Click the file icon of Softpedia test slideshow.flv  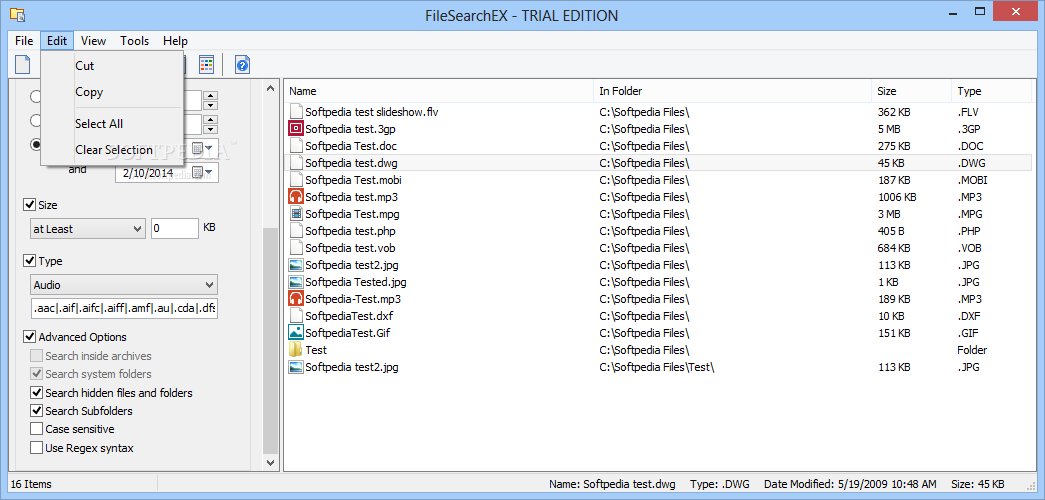pyautogui.click(x=296, y=111)
